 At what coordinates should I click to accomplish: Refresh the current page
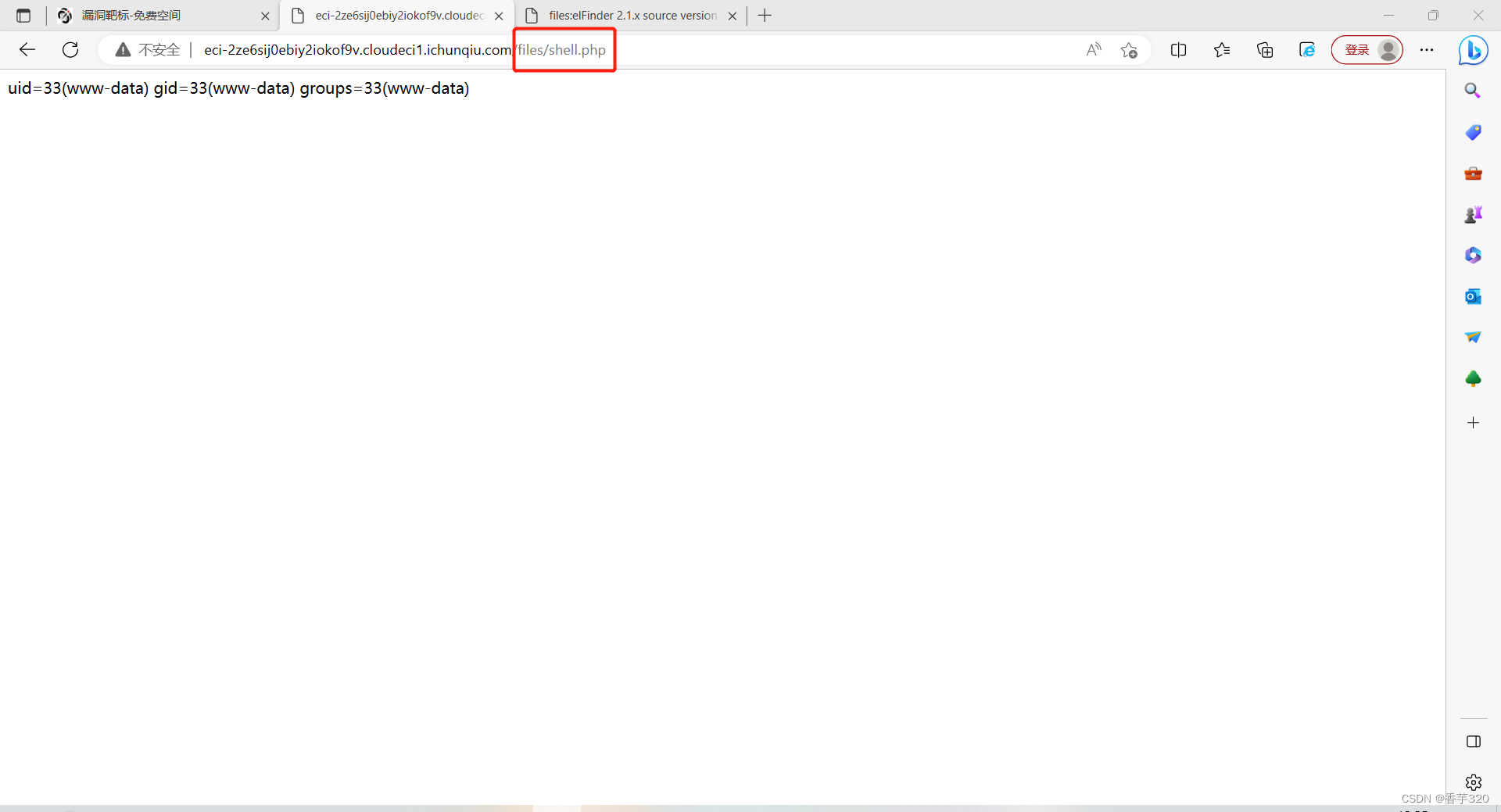[x=70, y=50]
